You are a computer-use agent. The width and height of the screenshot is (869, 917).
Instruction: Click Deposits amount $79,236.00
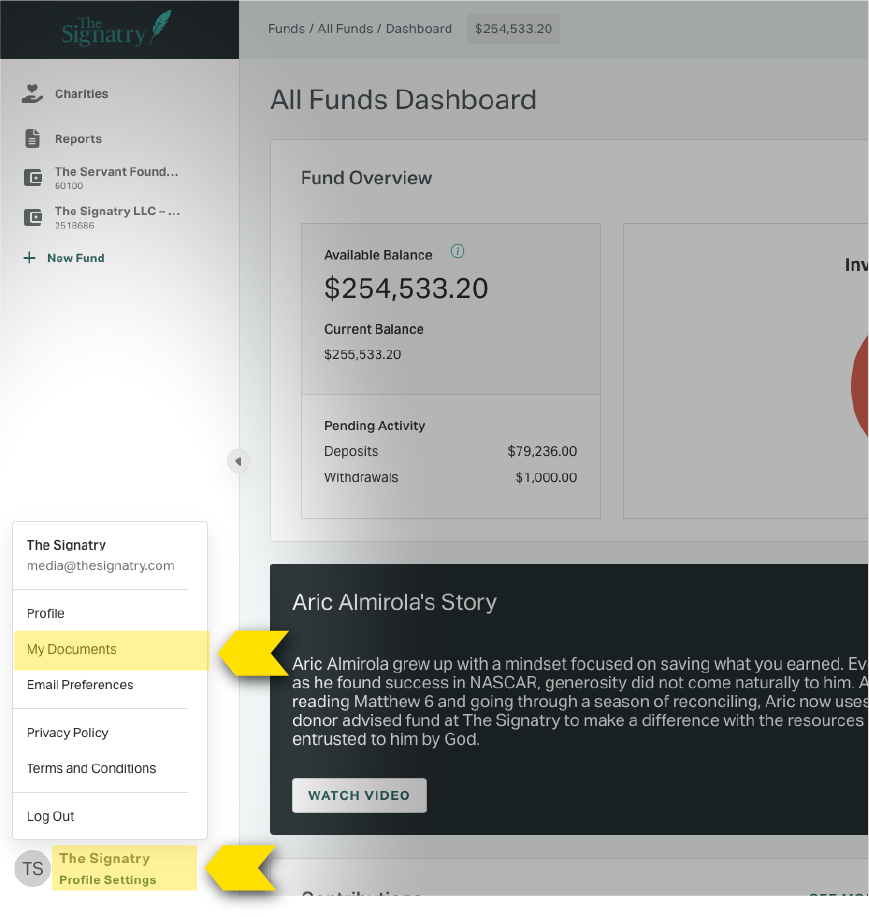point(542,451)
